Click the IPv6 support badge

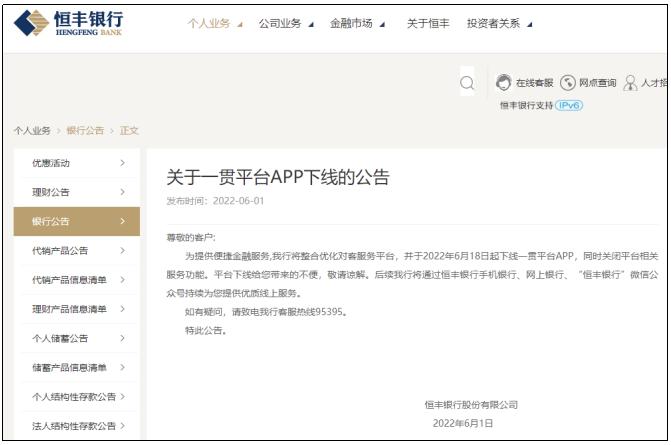pyautogui.click(x=568, y=105)
